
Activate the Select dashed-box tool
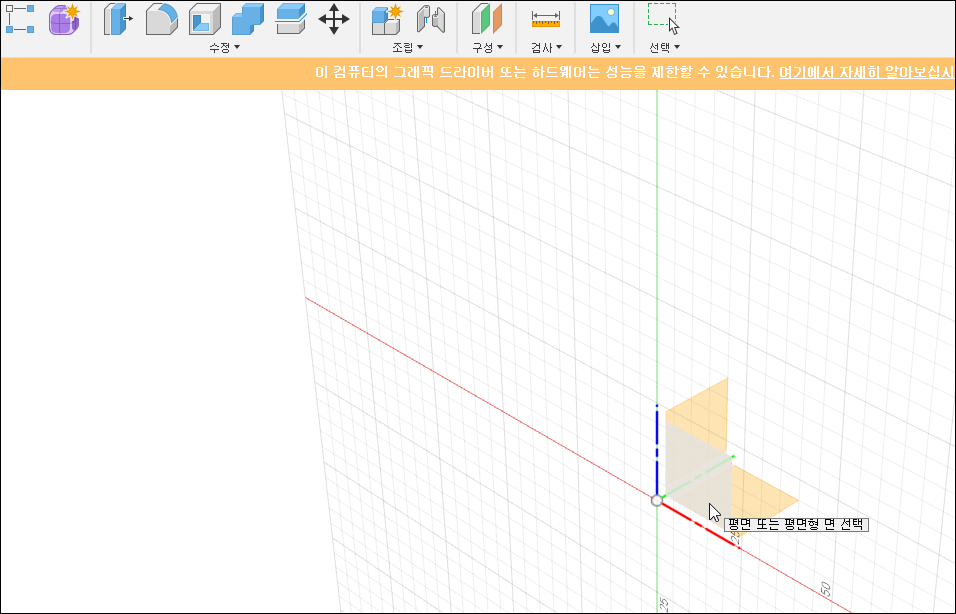click(663, 18)
